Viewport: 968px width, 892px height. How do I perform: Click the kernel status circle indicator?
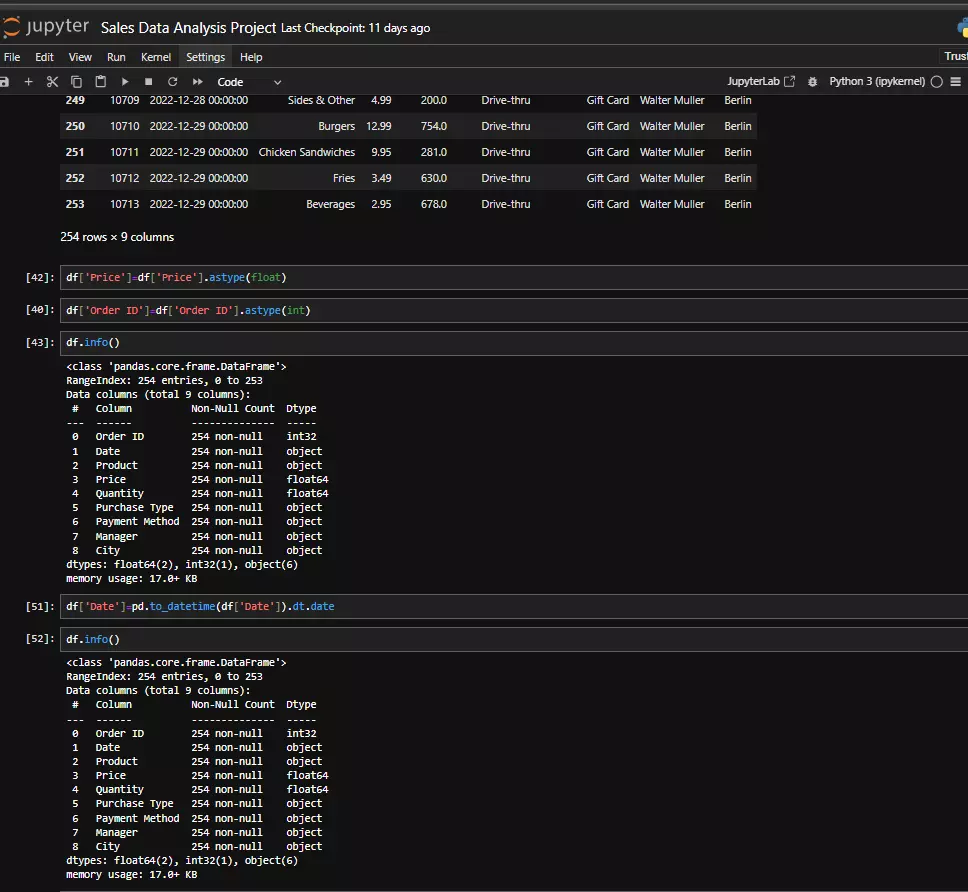[937, 82]
